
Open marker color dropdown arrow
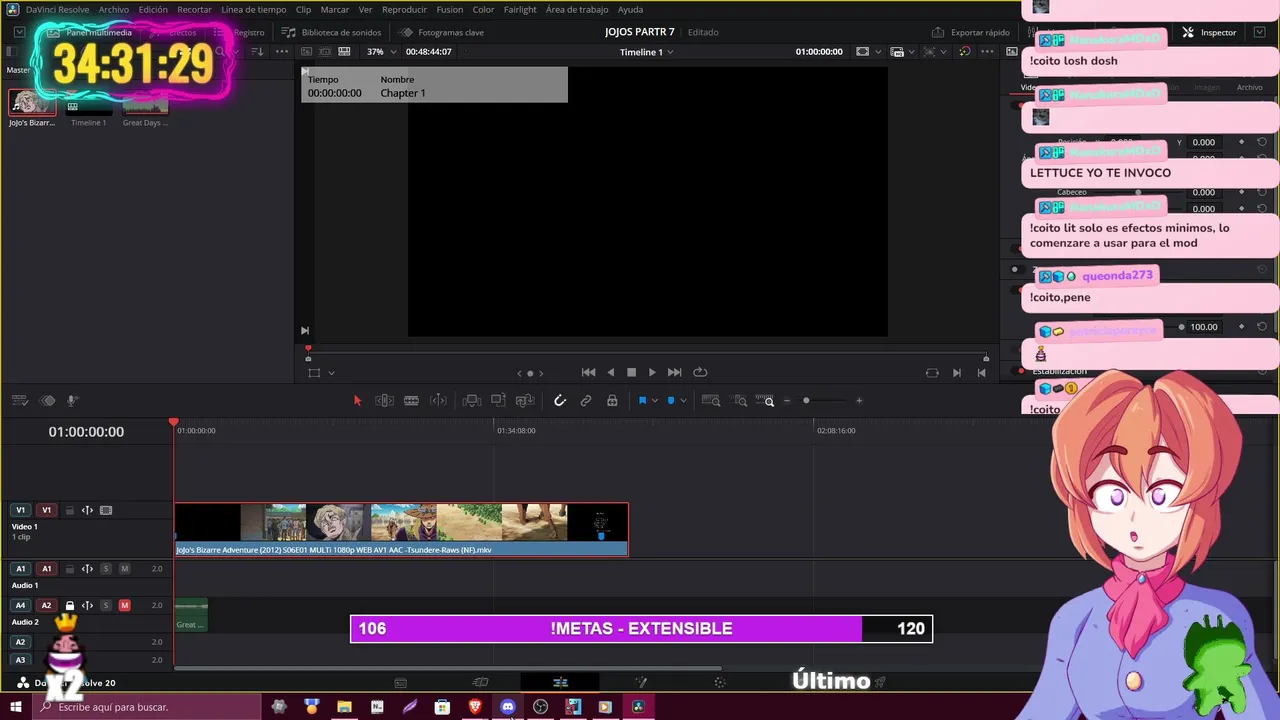tap(683, 401)
